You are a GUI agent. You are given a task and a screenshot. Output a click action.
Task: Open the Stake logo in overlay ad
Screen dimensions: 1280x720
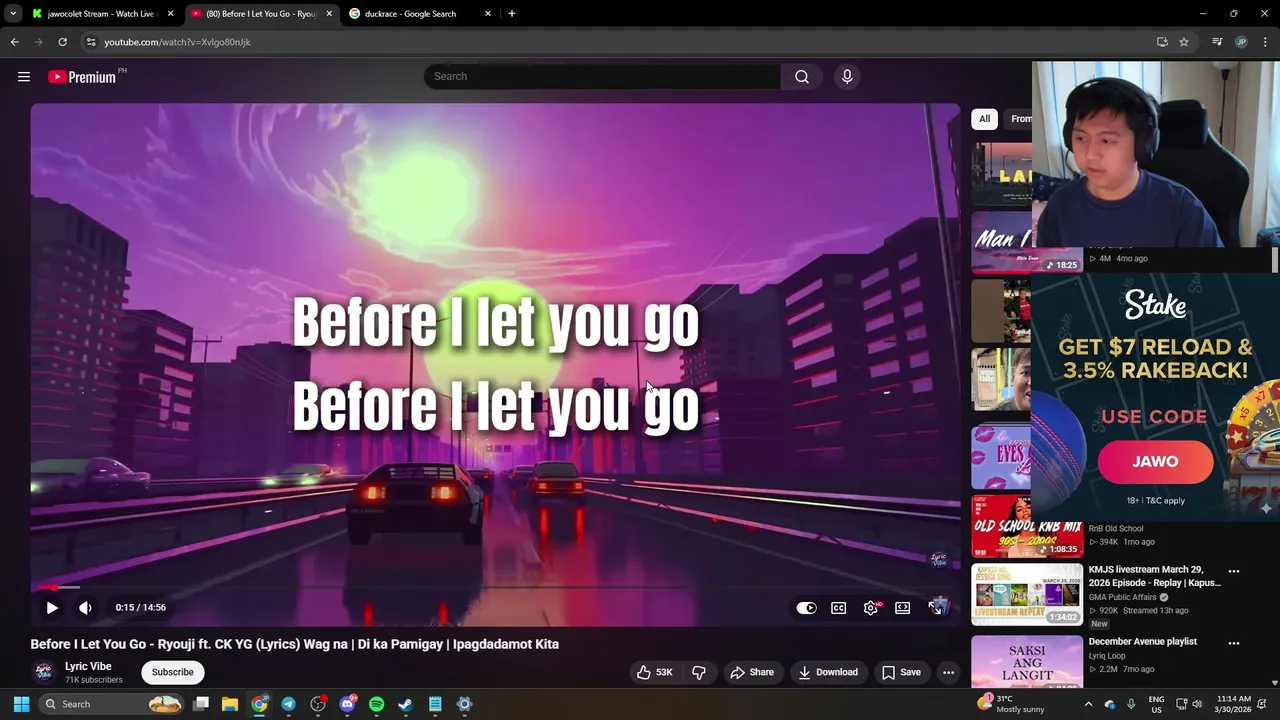1155,304
